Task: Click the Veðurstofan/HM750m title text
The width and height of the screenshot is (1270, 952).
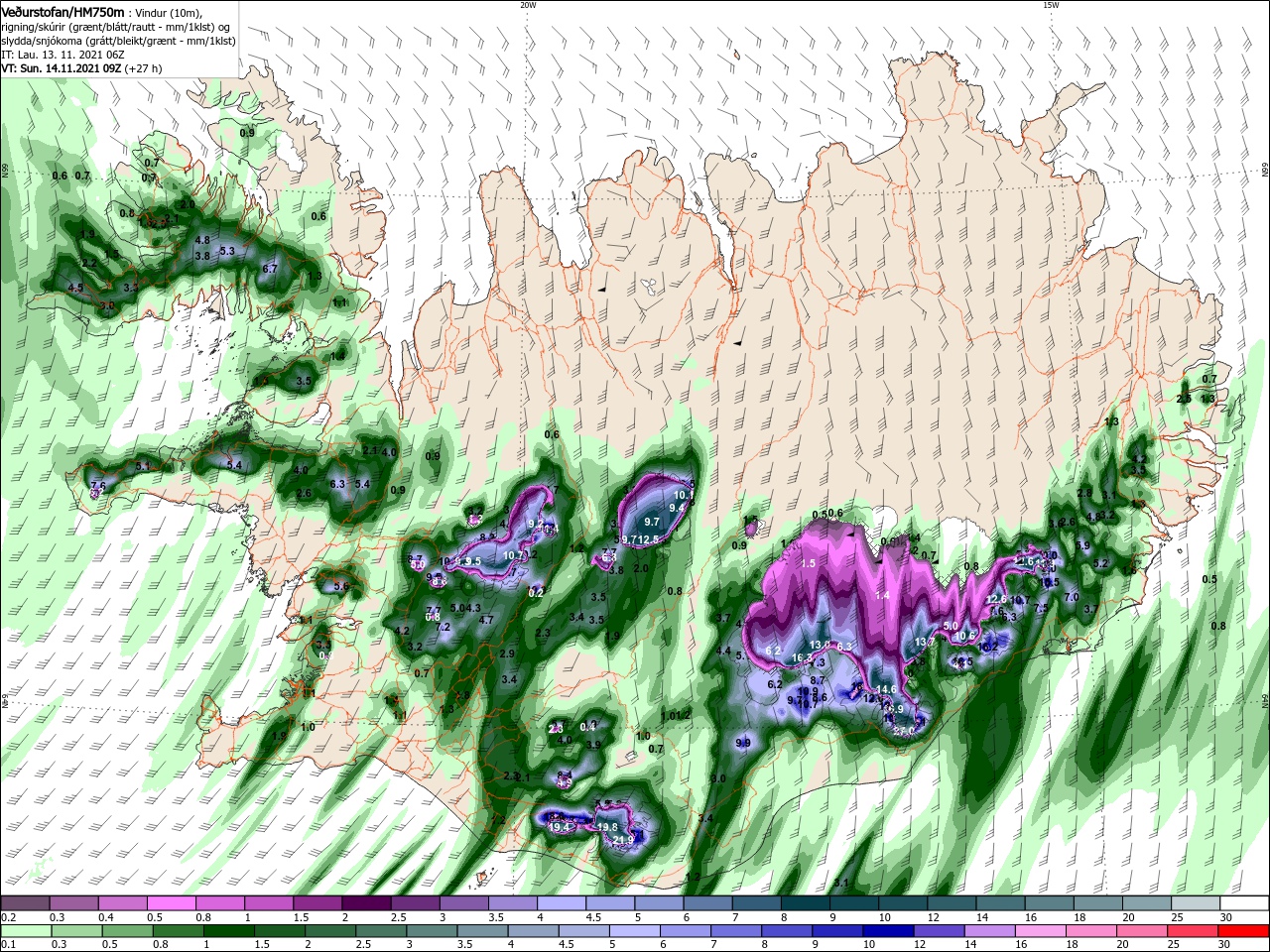Action: tap(63, 11)
